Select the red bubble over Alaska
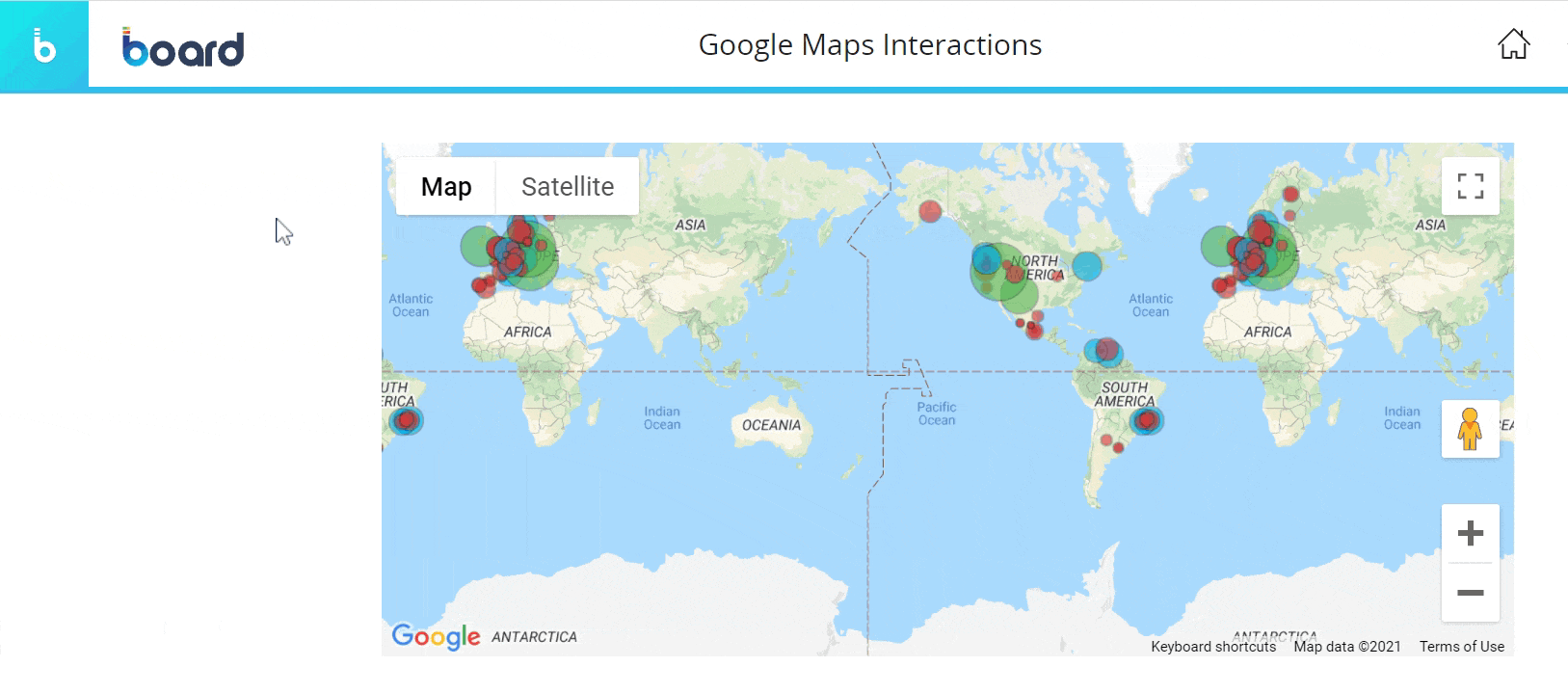The height and width of the screenshot is (693, 1568). pos(930,211)
